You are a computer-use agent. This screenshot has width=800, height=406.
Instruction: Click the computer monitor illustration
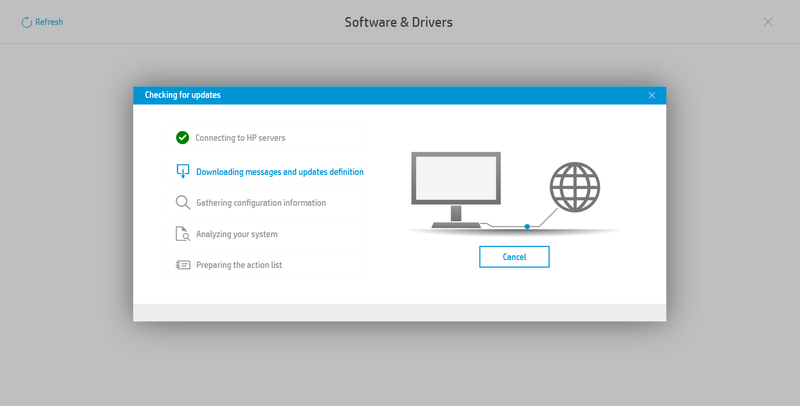point(456,190)
